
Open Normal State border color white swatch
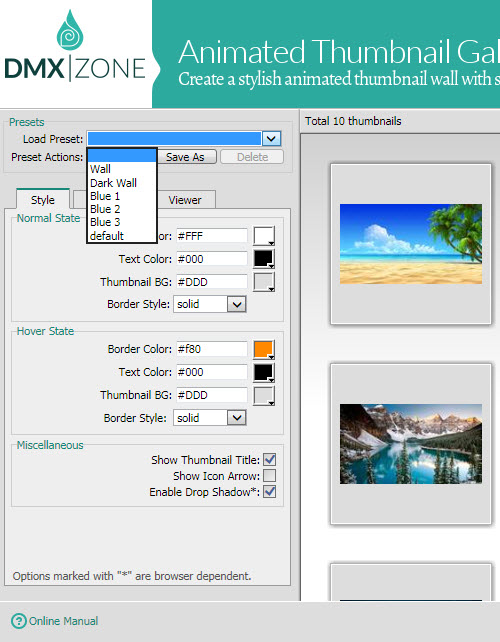pyautogui.click(x=264, y=236)
